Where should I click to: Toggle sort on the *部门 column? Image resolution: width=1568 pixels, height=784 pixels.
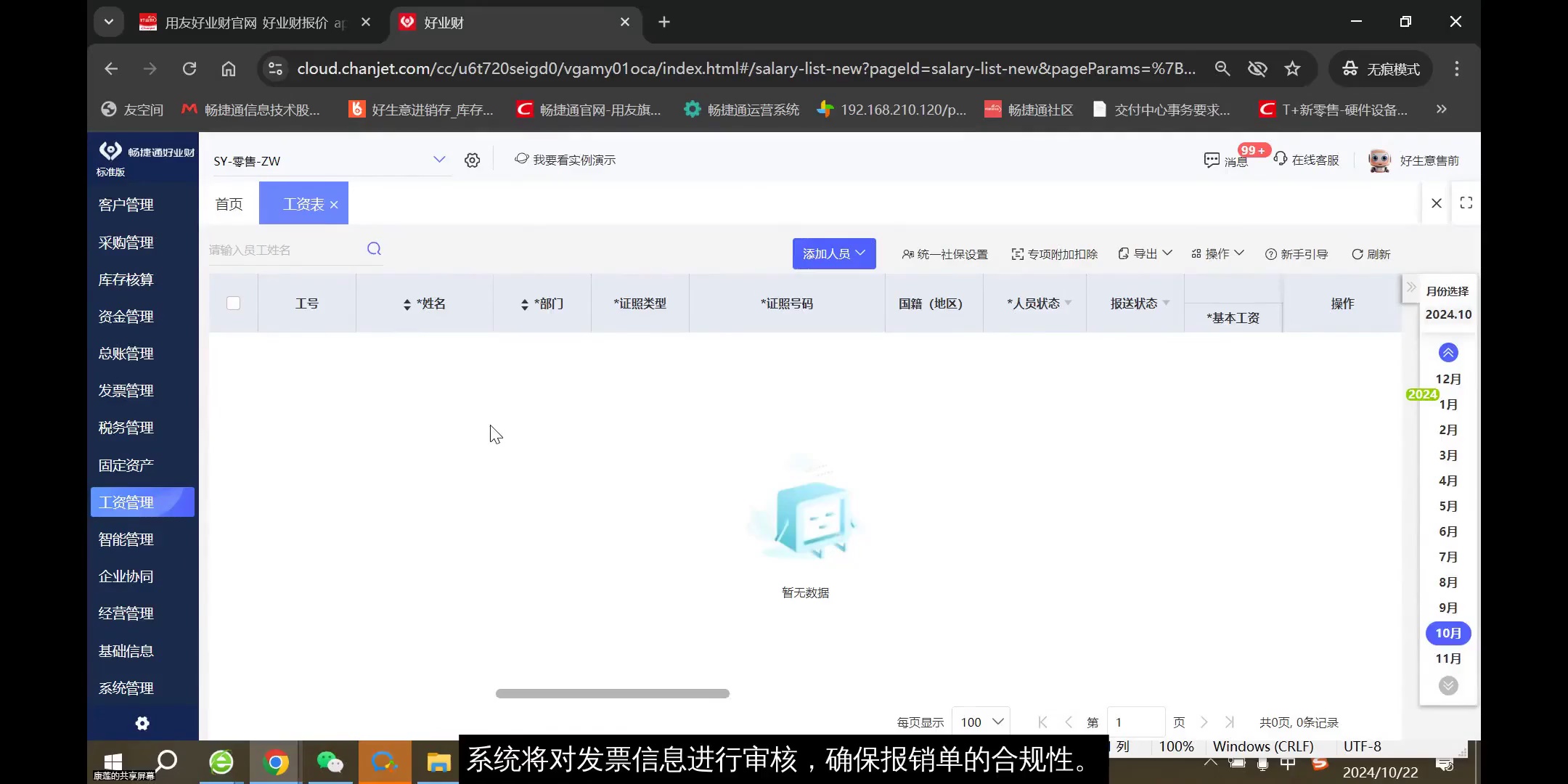pos(523,303)
